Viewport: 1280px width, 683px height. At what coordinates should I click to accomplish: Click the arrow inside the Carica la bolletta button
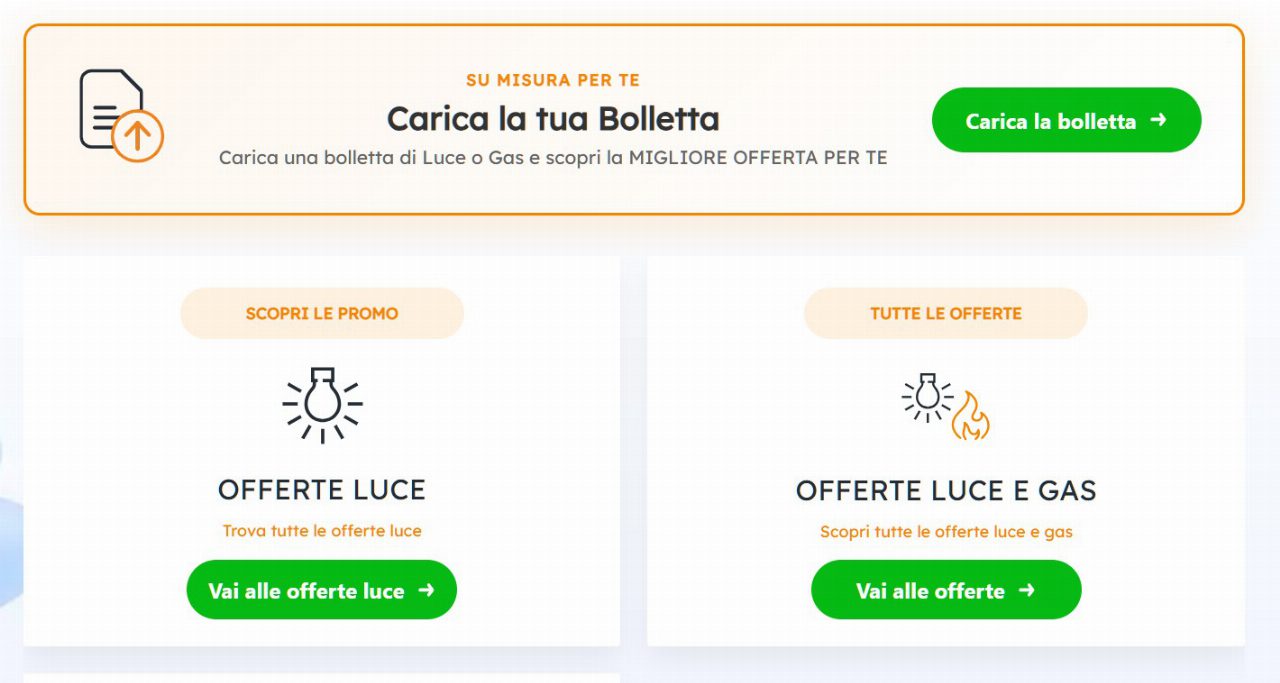coord(1158,120)
